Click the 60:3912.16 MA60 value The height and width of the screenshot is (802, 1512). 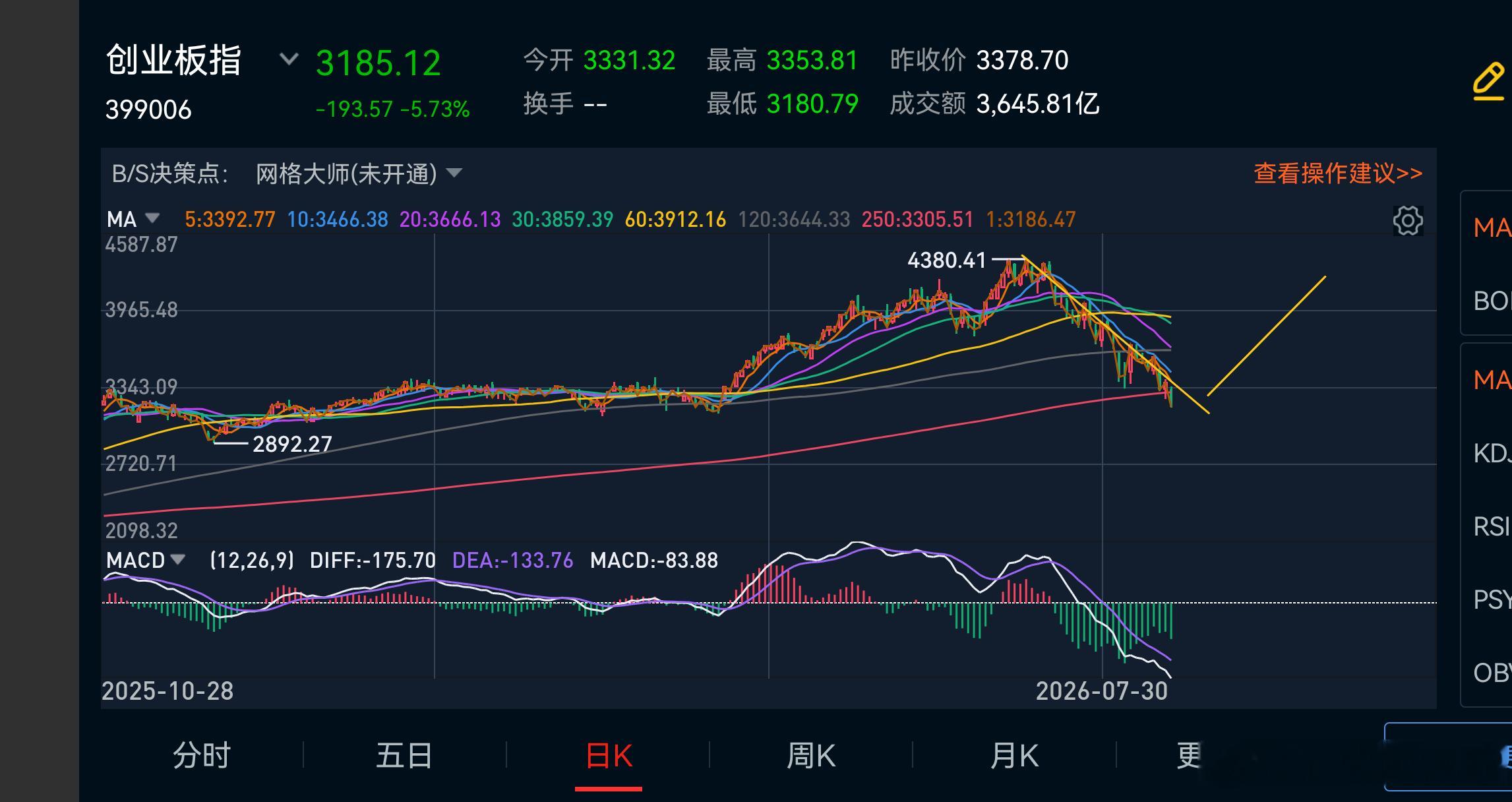[675, 219]
